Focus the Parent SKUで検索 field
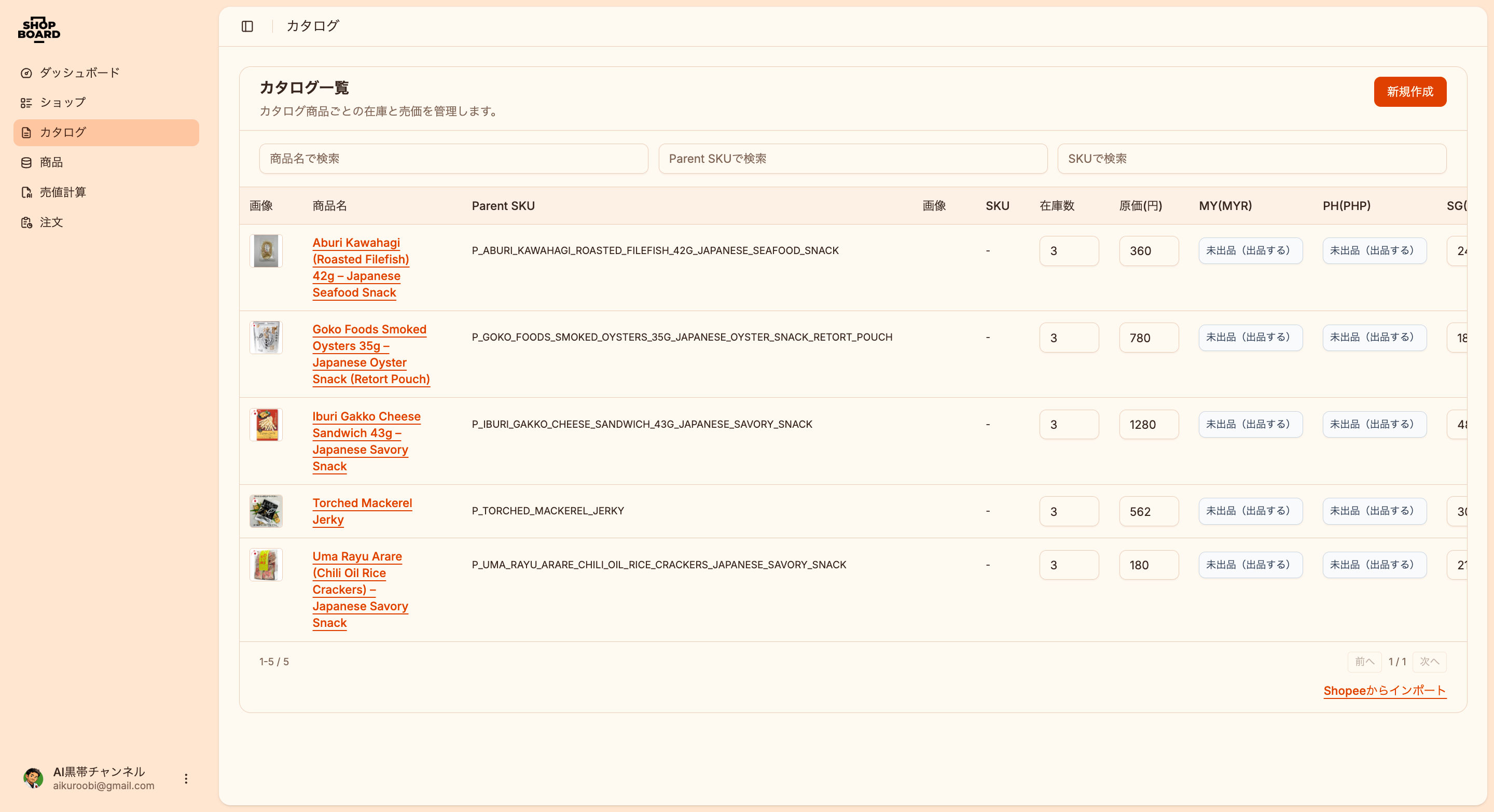1494x812 pixels. tap(852, 159)
